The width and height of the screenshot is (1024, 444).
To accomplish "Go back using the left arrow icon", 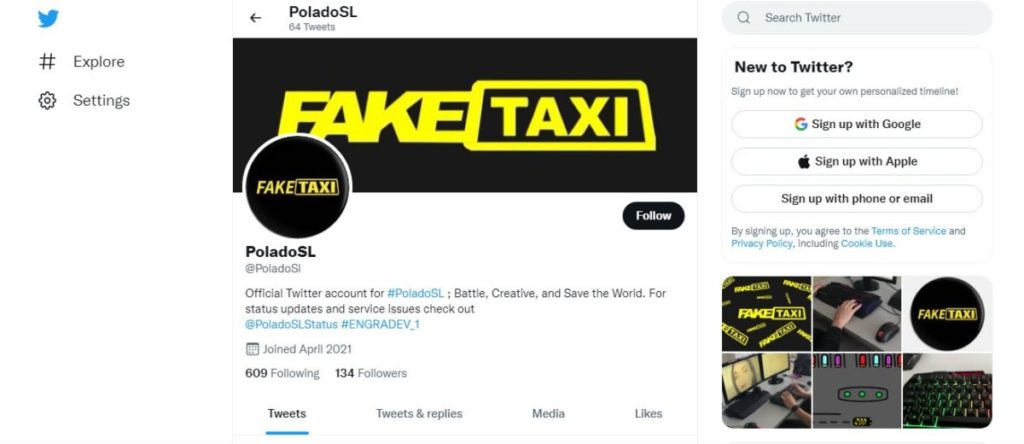I will (x=255, y=18).
